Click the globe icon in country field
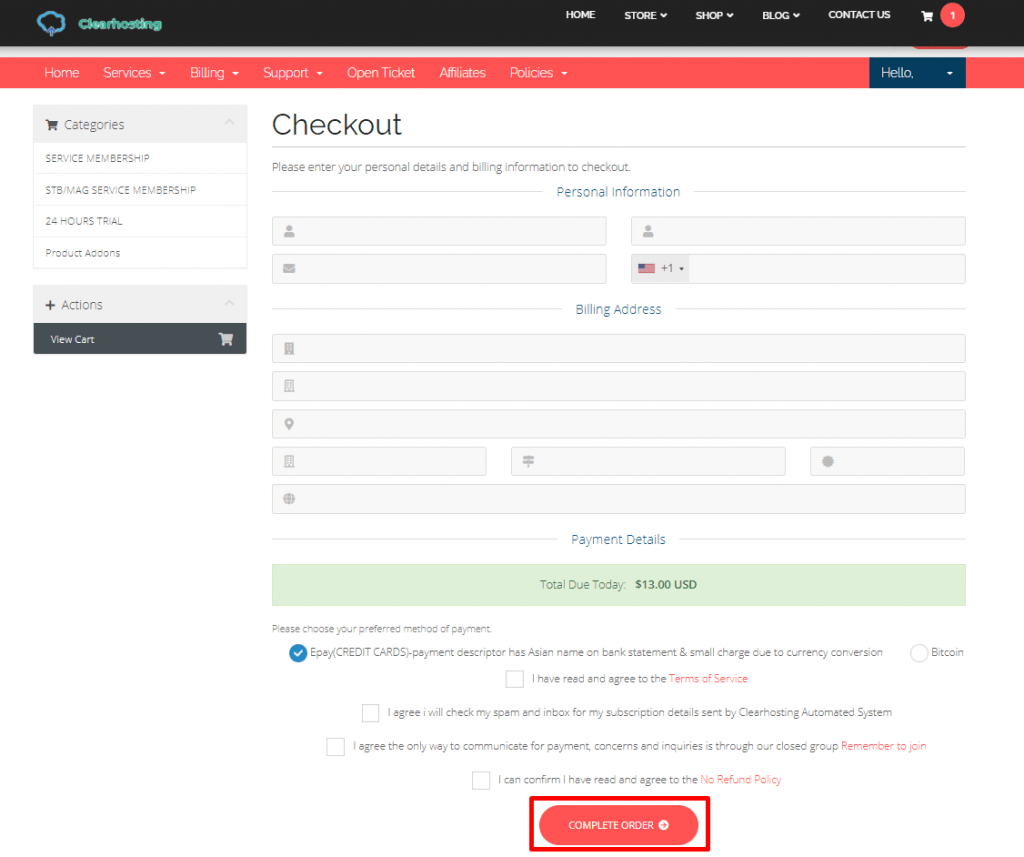The image size is (1024, 857). (x=289, y=499)
